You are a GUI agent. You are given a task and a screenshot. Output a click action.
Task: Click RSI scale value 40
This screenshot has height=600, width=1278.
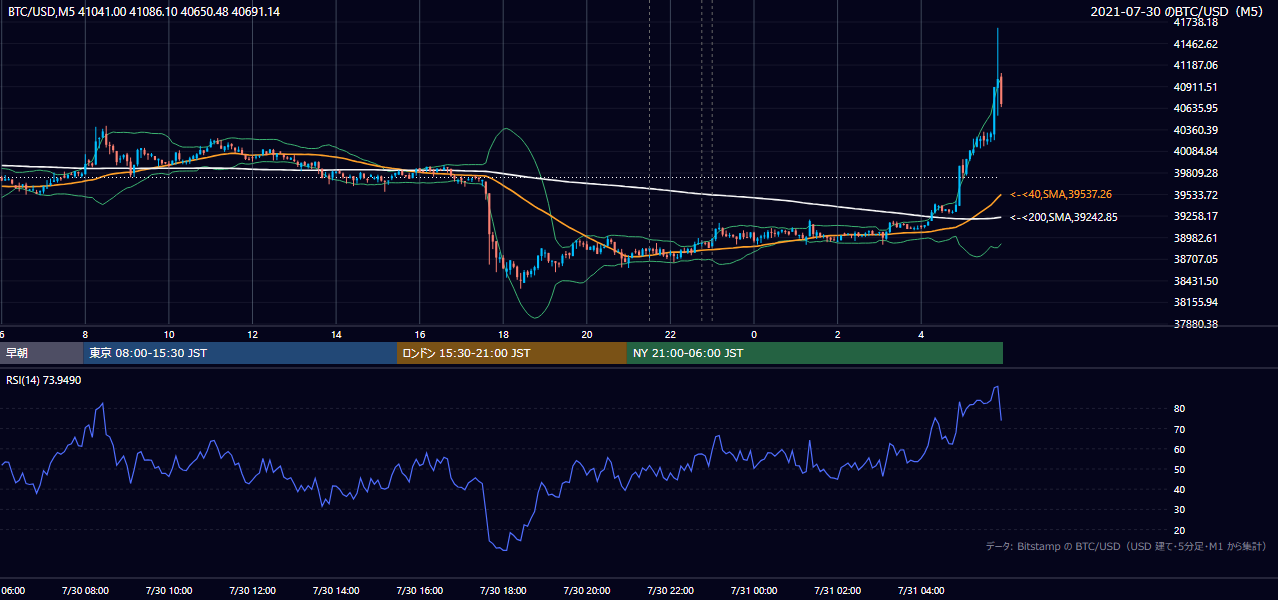(1180, 489)
